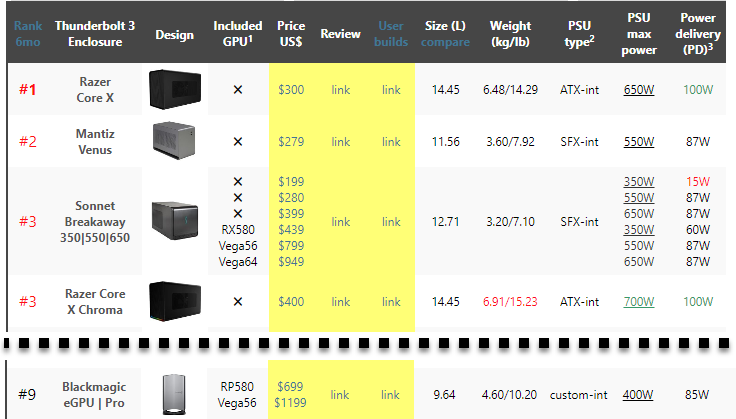
Task: Click the $399 Sonnet Breakaway price
Action: [x=291, y=213]
